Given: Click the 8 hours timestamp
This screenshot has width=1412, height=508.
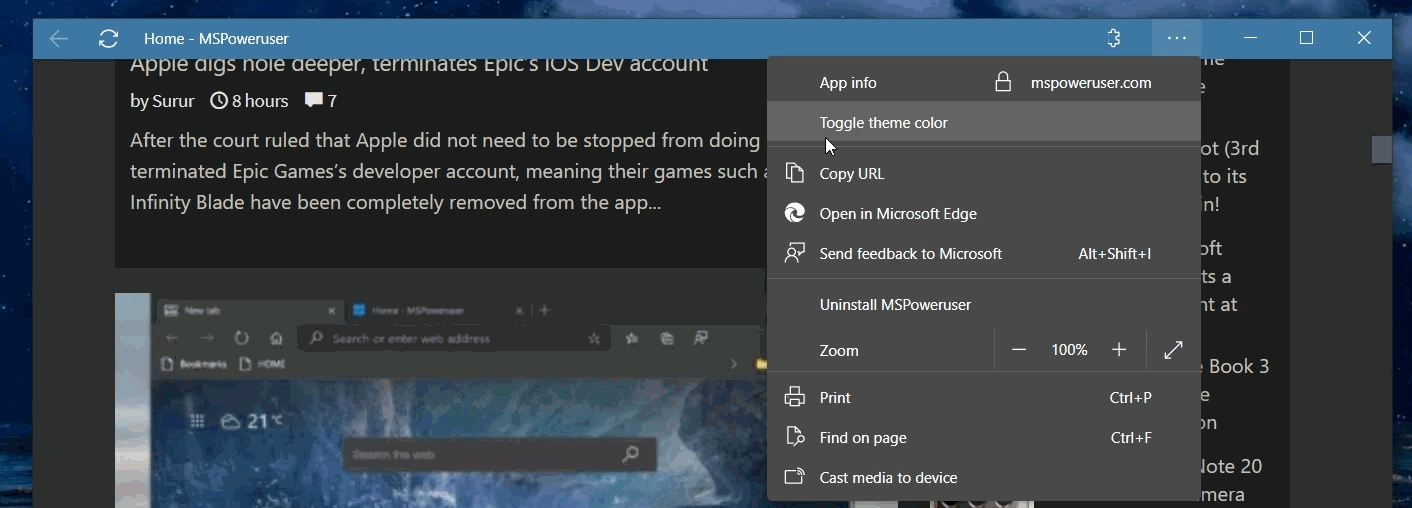Looking at the screenshot, I should [260, 100].
